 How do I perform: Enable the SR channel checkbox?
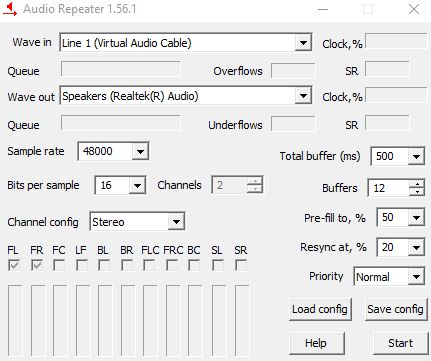point(241,265)
